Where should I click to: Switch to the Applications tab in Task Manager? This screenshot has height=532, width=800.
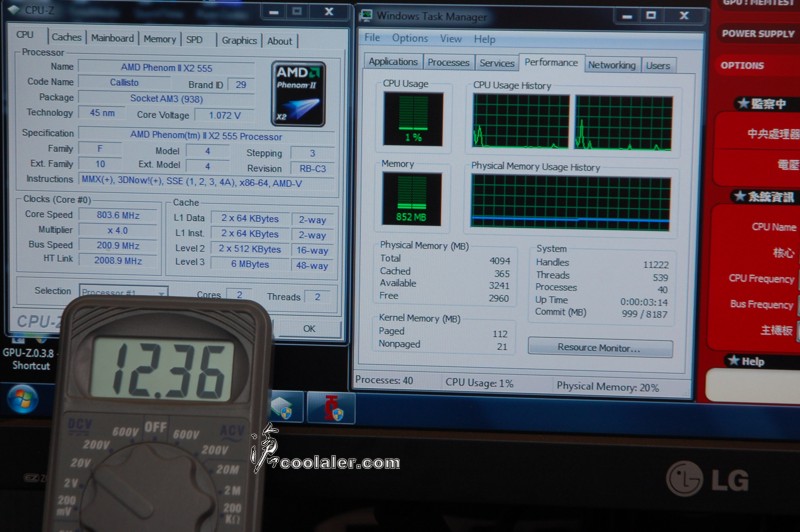(393, 62)
